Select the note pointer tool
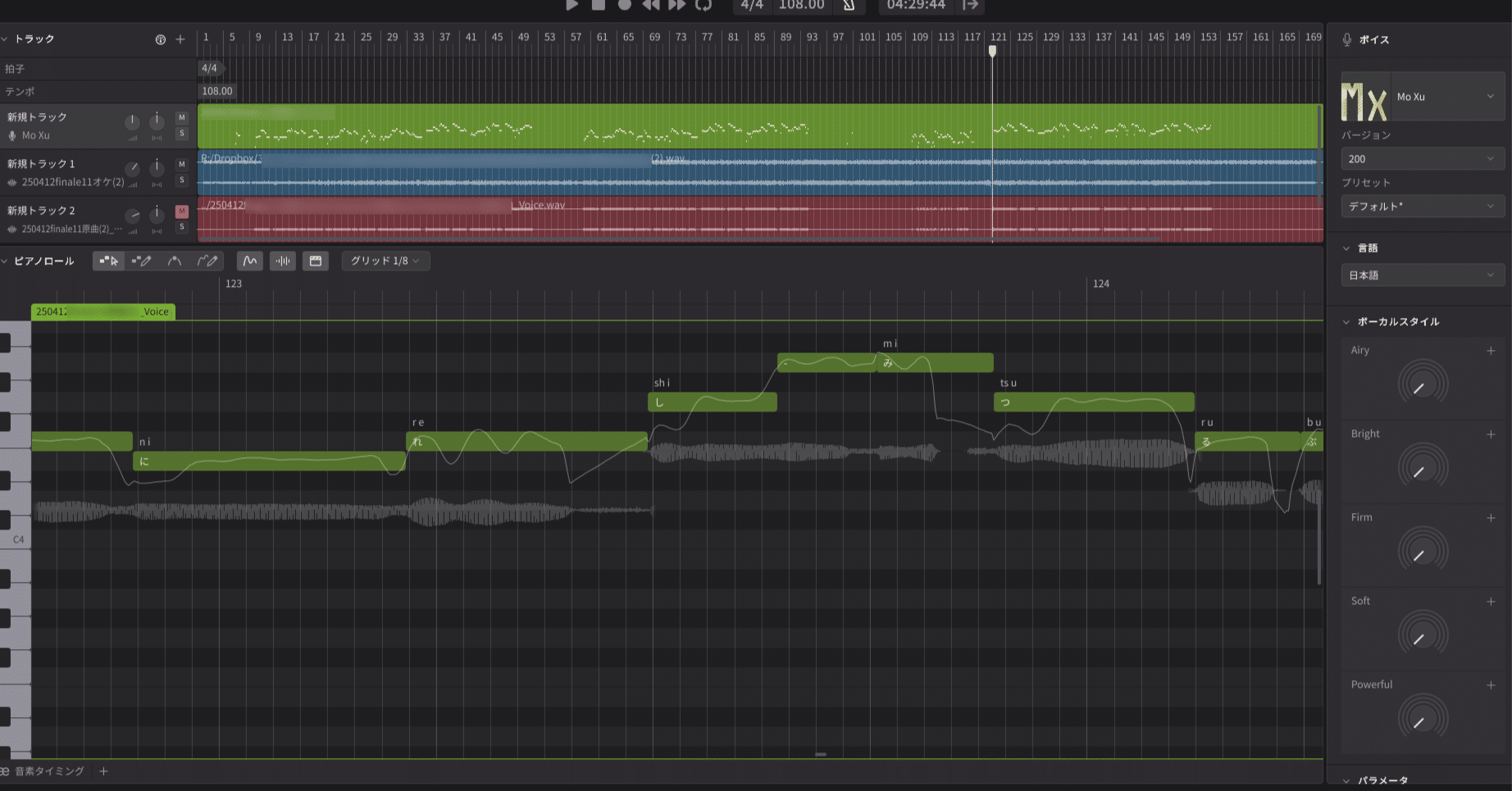Screen dimensions: 1512x791 click(x=109, y=261)
